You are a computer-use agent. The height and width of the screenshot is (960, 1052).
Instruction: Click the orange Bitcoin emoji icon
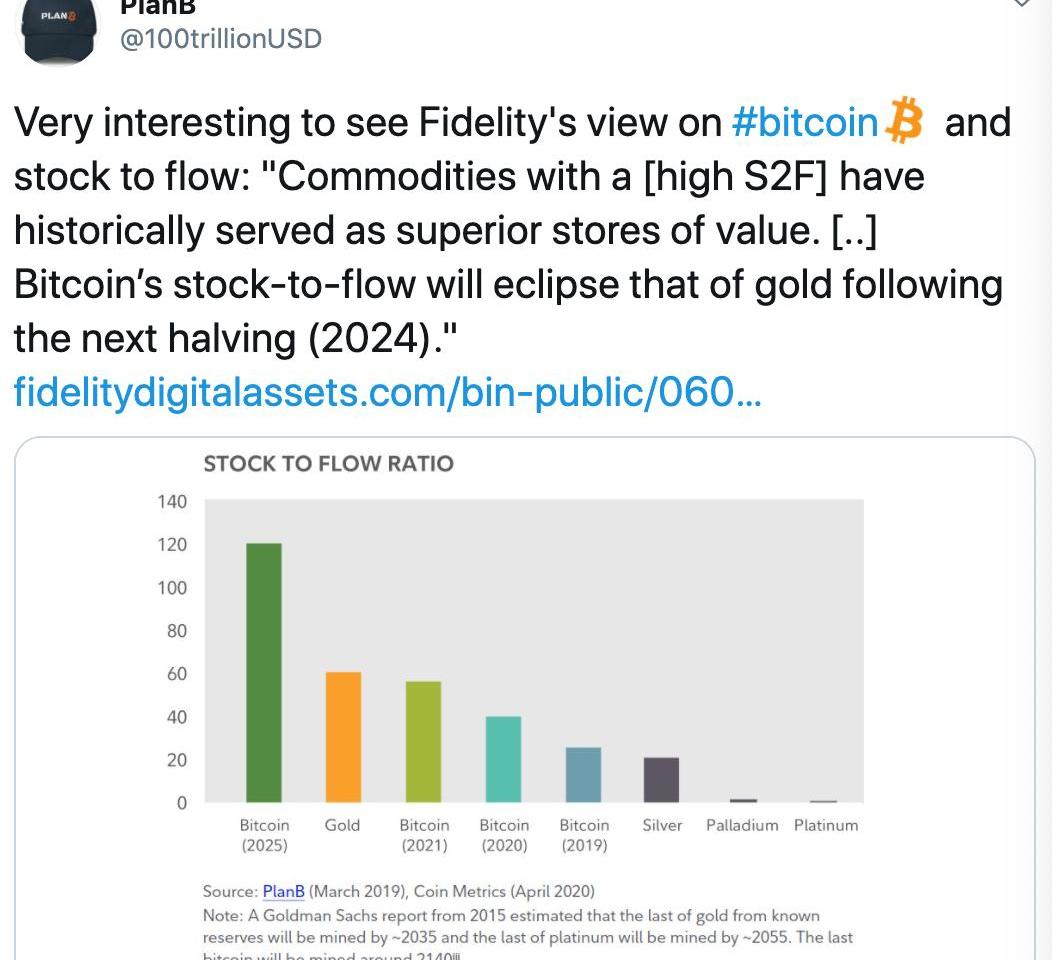click(x=905, y=122)
